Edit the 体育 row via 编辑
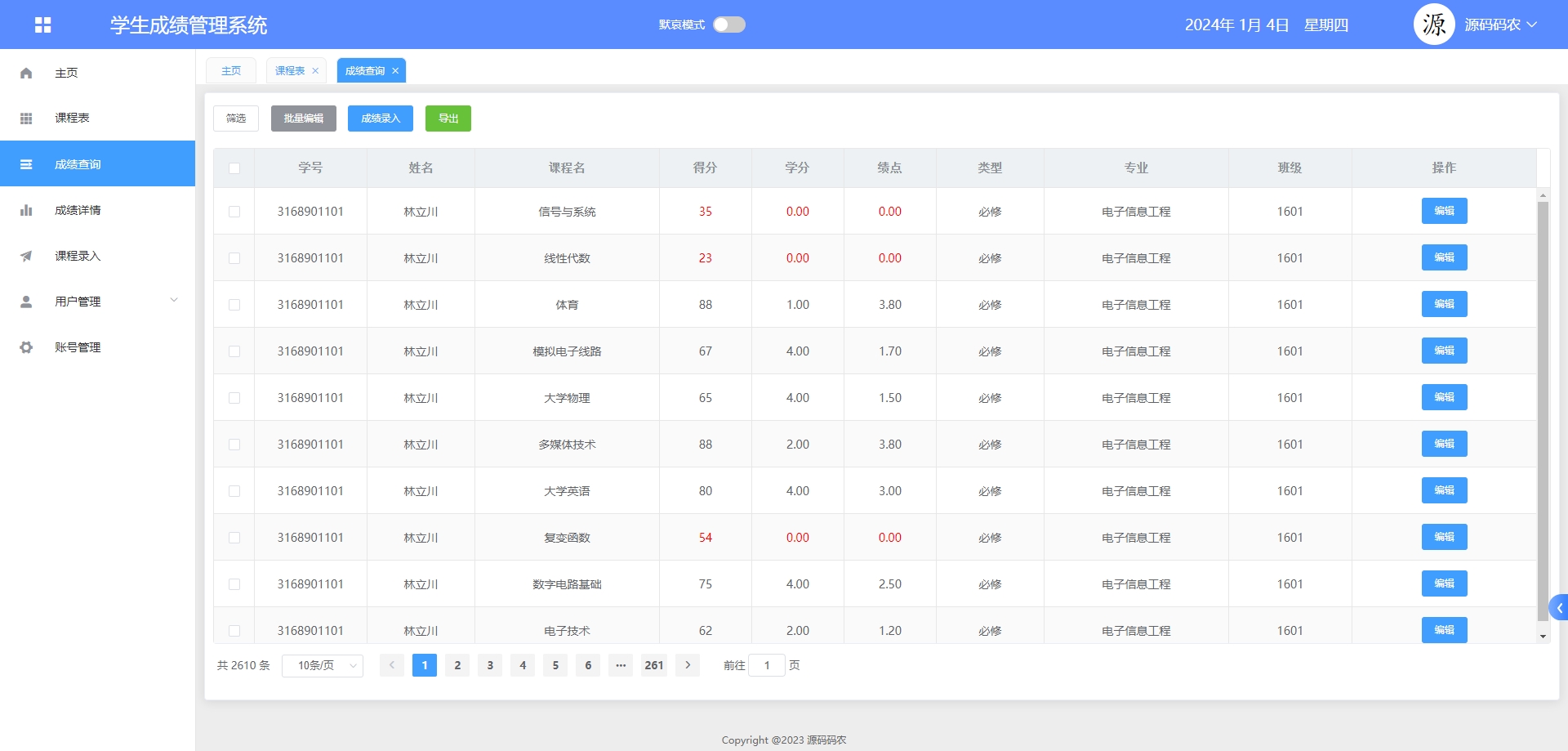 (x=1445, y=304)
